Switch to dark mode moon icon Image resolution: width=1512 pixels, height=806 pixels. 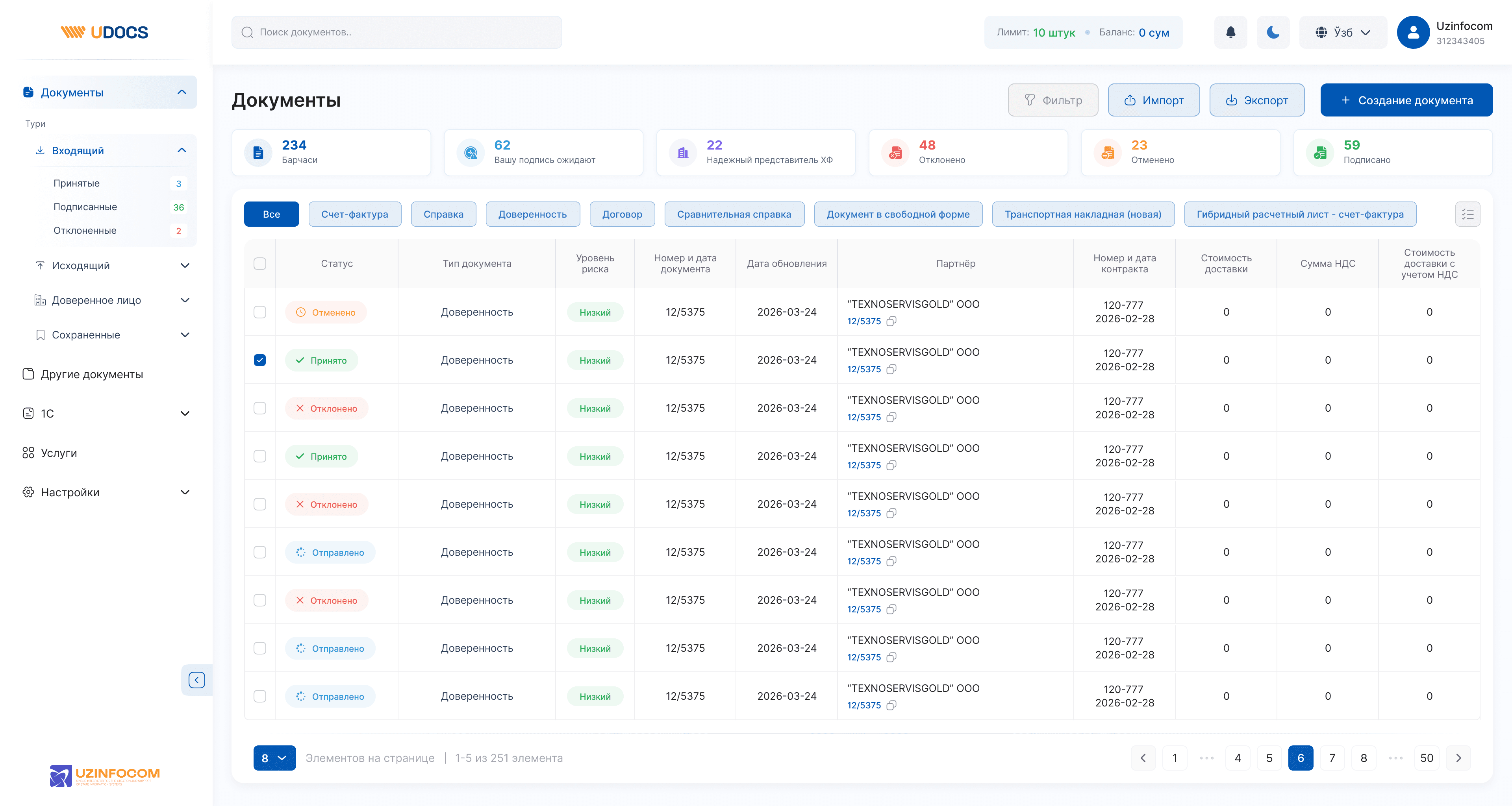[1273, 32]
